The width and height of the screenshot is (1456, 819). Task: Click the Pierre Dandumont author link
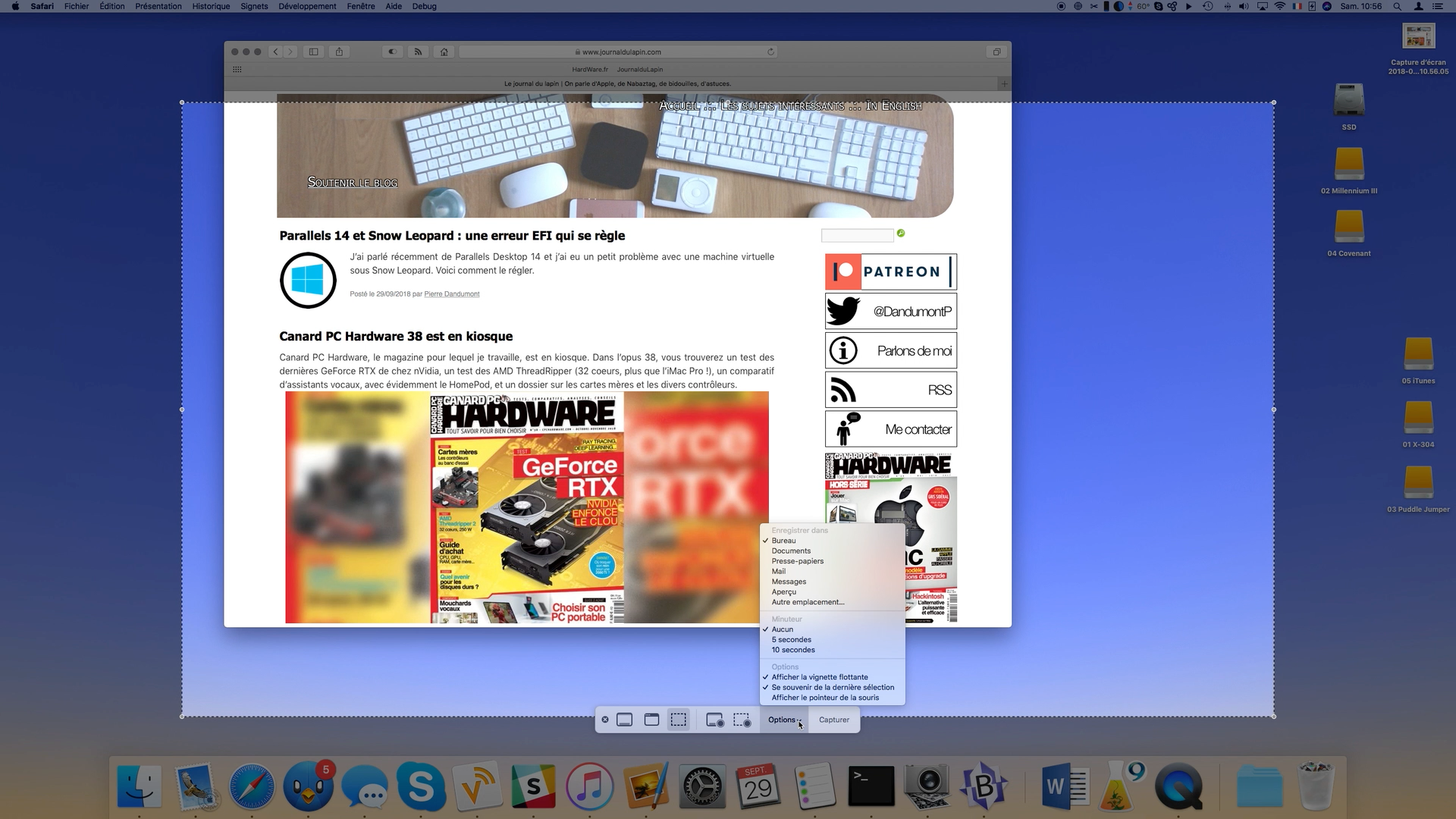click(x=452, y=294)
